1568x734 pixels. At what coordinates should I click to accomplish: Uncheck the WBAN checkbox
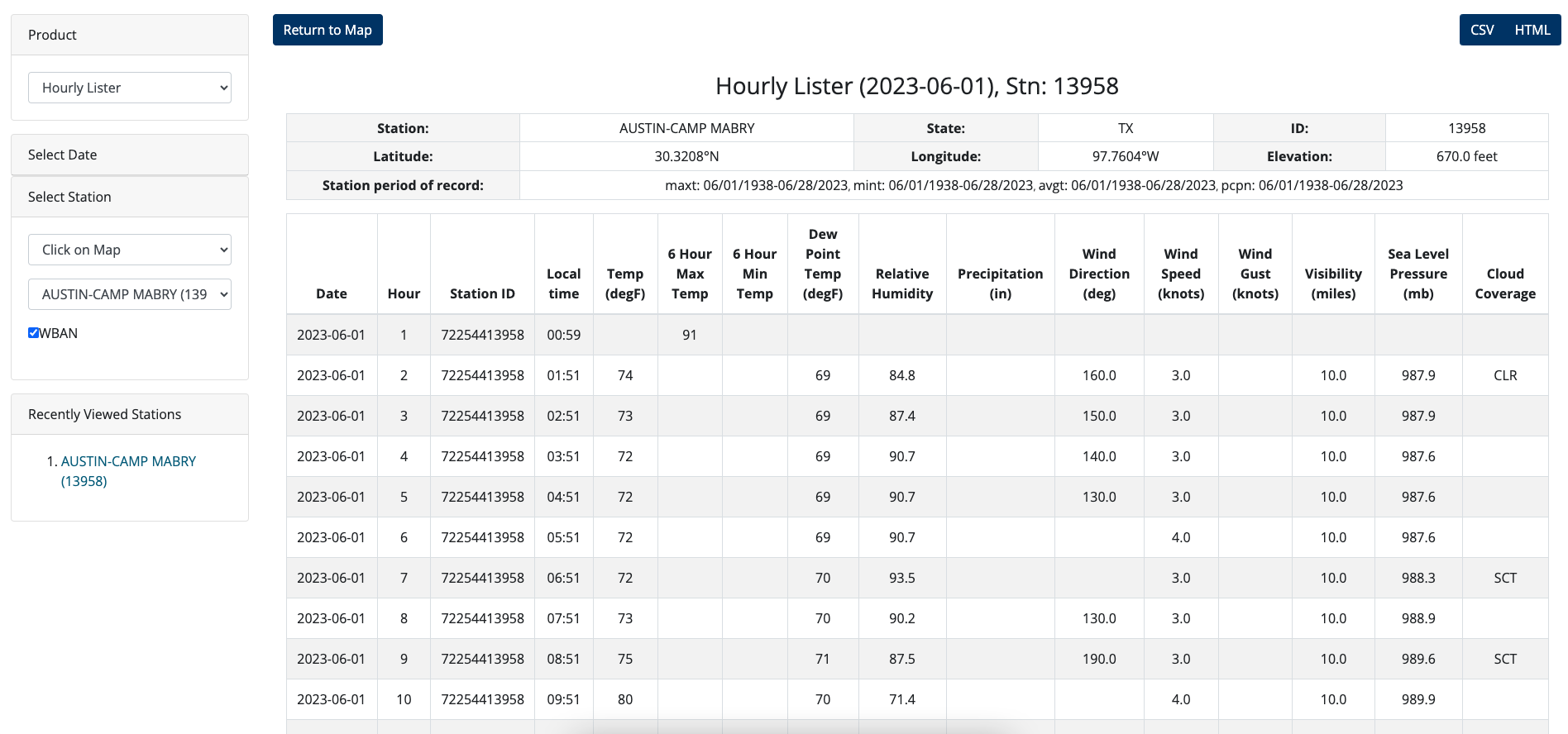point(33,333)
